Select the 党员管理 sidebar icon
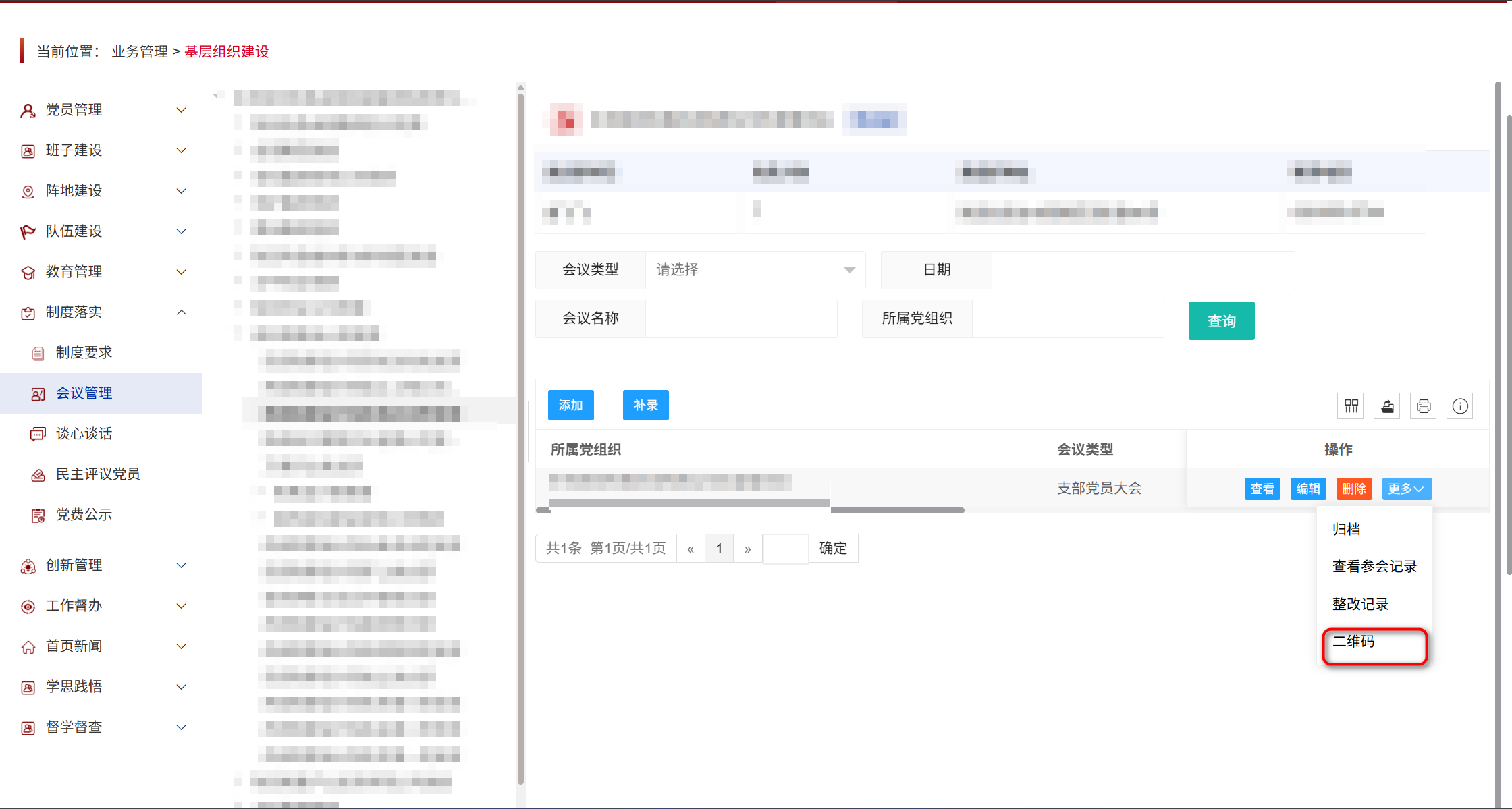This screenshot has width=1512, height=809. [x=28, y=109]
